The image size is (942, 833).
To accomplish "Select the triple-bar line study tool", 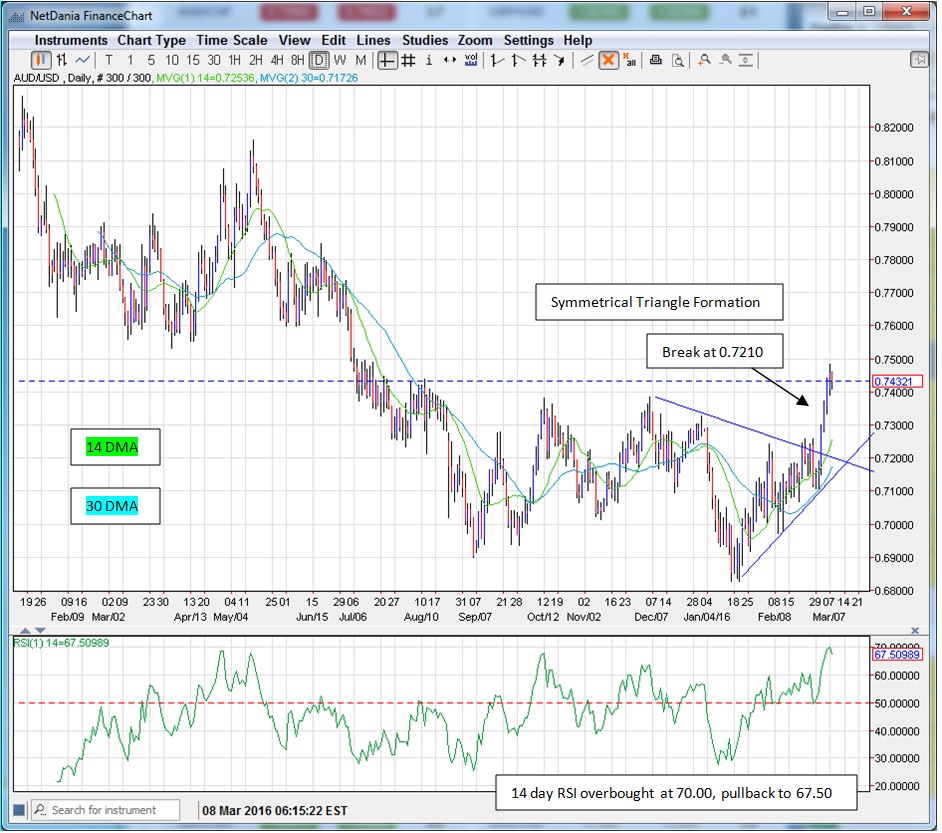I will (x=539, y=60).
